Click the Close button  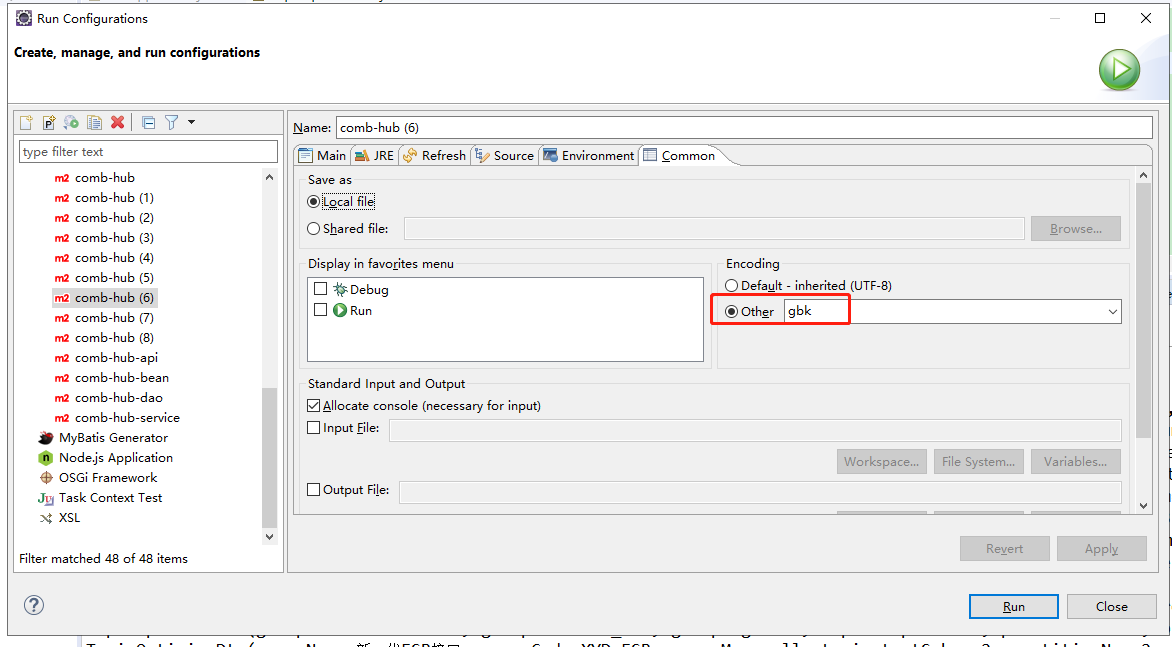click(x=1111, y=607)
